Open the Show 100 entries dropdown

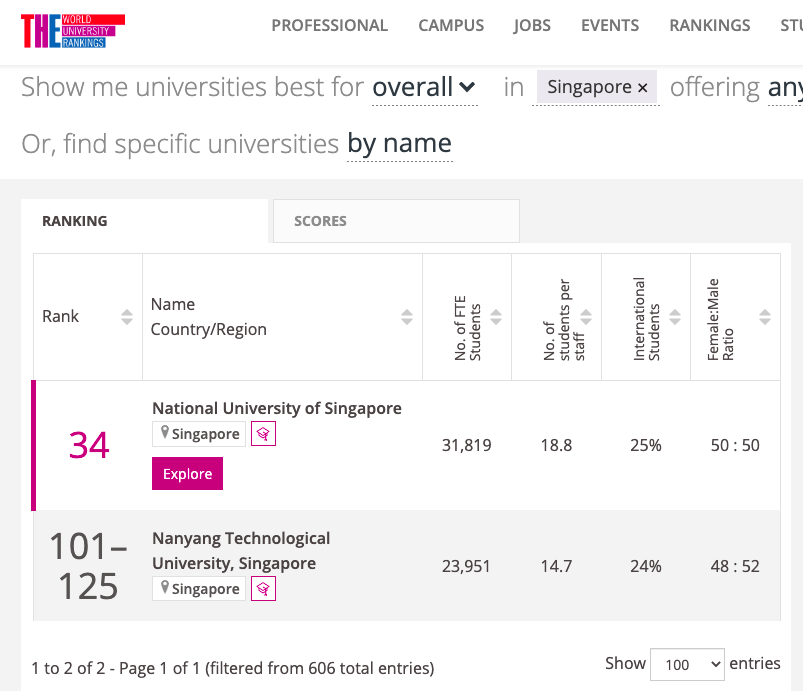click(x=687, y=664)
